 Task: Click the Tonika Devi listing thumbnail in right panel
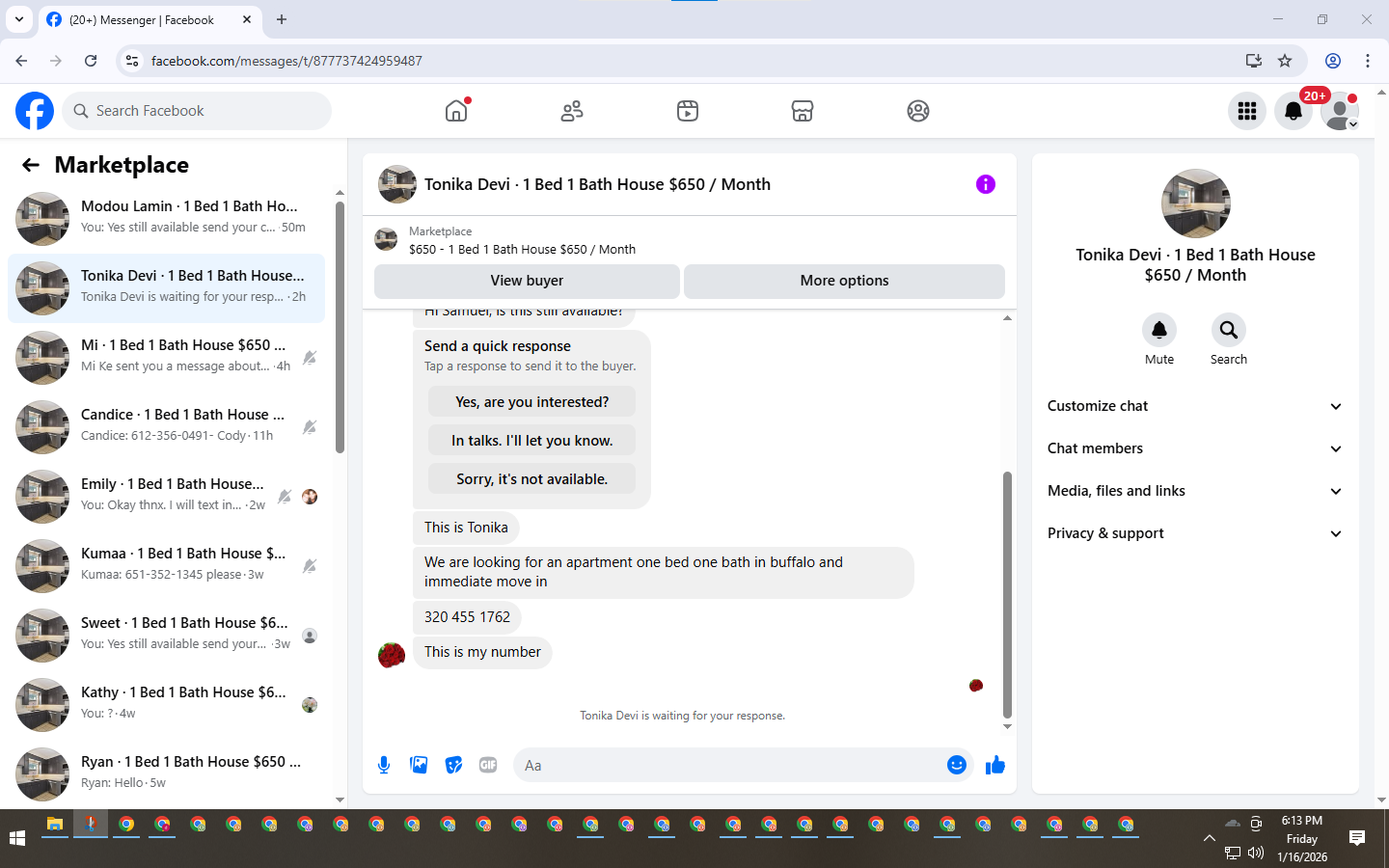pos(1196,203)
